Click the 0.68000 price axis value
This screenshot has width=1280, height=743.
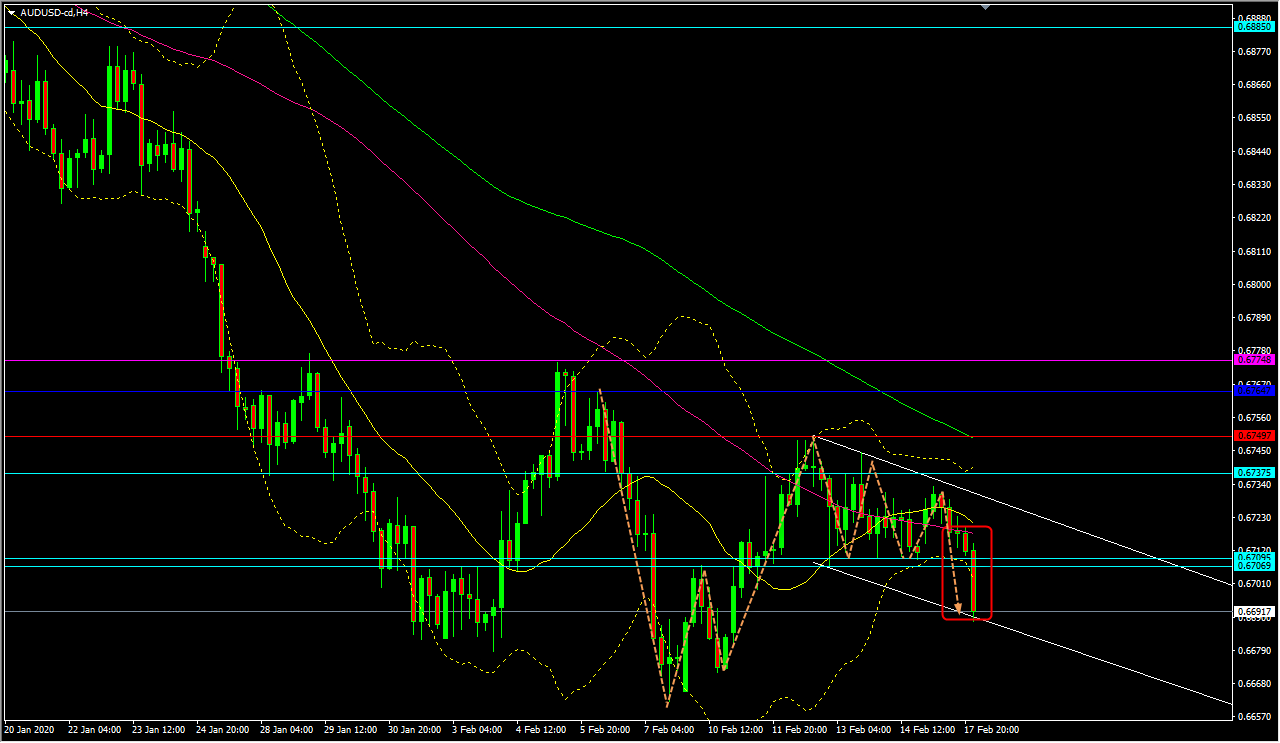click(1254, 285)
